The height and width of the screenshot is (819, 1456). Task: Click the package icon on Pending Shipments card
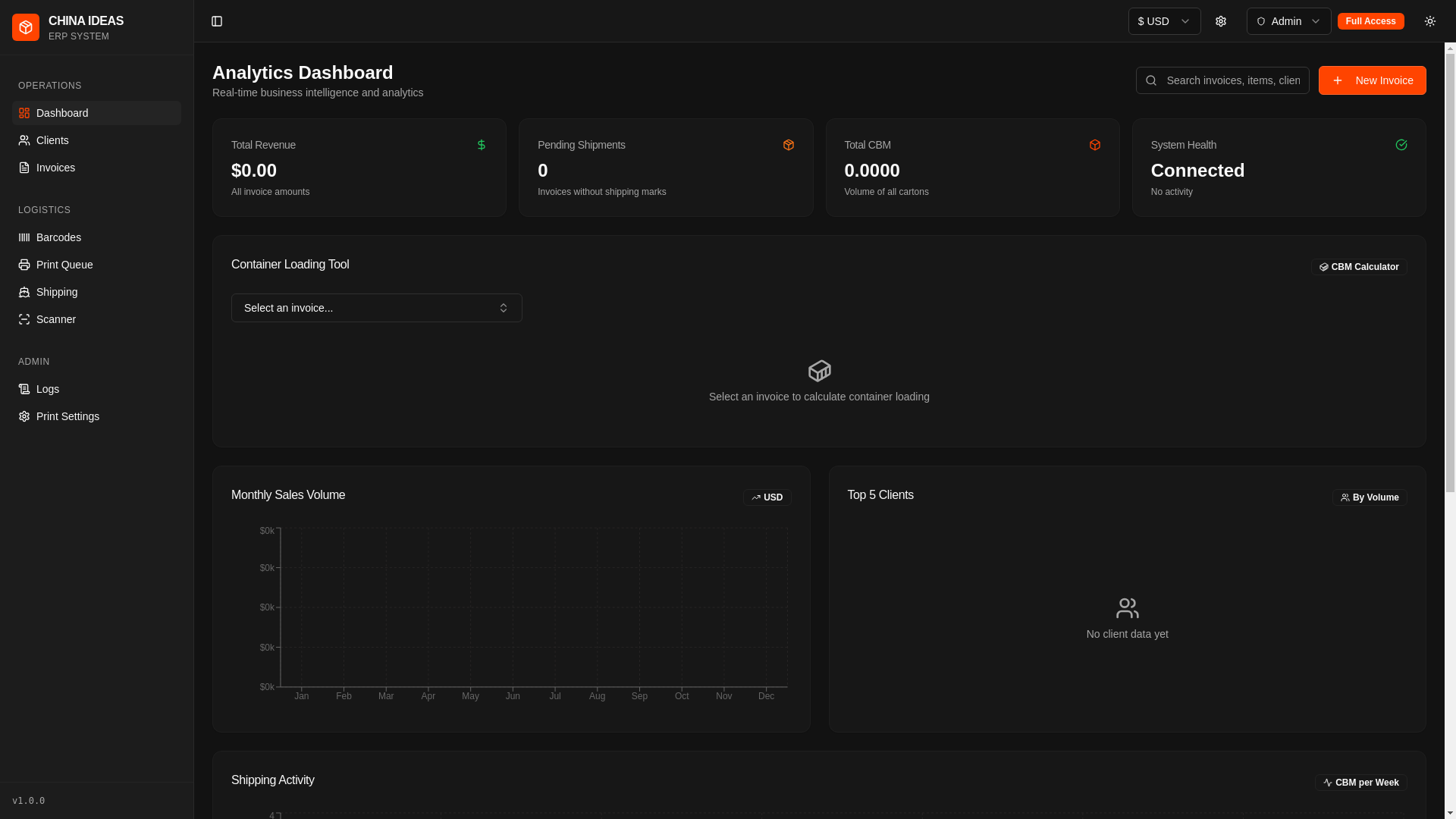coord(789,145)
